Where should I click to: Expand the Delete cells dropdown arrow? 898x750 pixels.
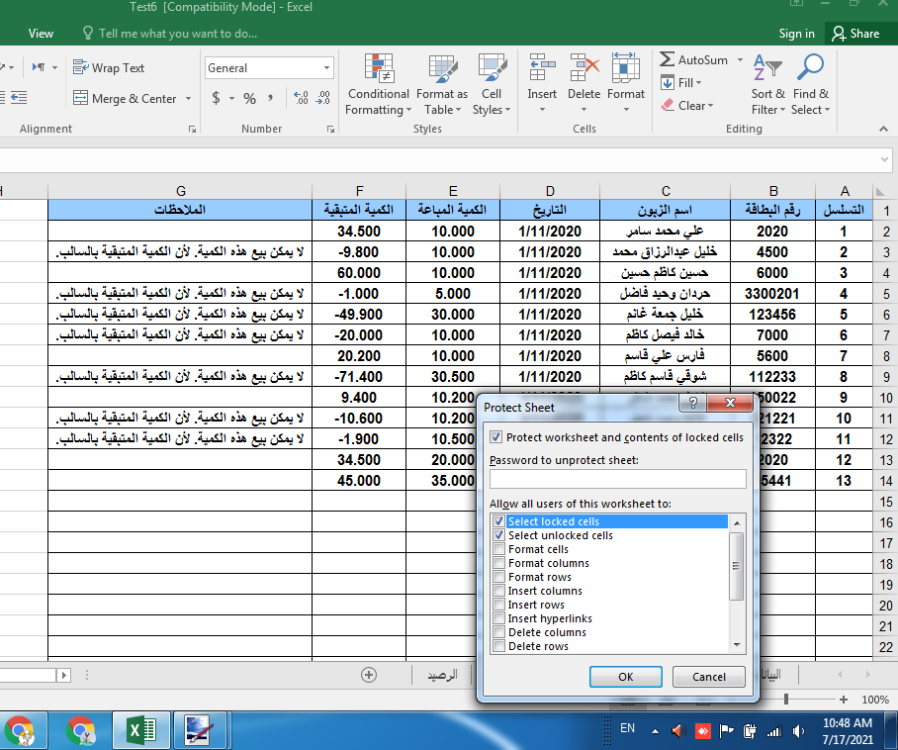pos(584,109)
